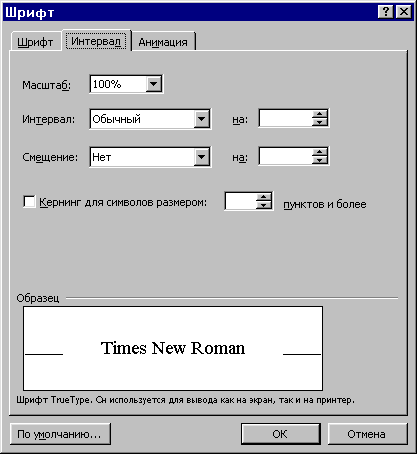Decrease Интервал value with down arrow
This screenshot has width=417, height=454.
(x=320, y=122)
